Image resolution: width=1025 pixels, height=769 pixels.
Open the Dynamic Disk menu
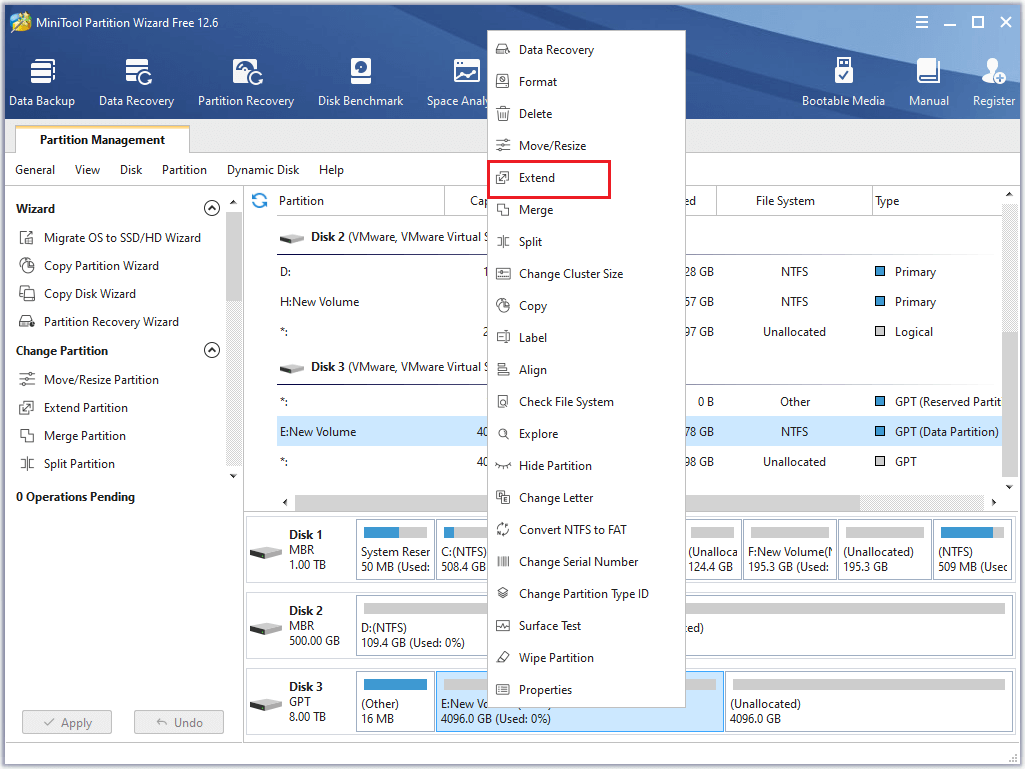tap(263, 170)
